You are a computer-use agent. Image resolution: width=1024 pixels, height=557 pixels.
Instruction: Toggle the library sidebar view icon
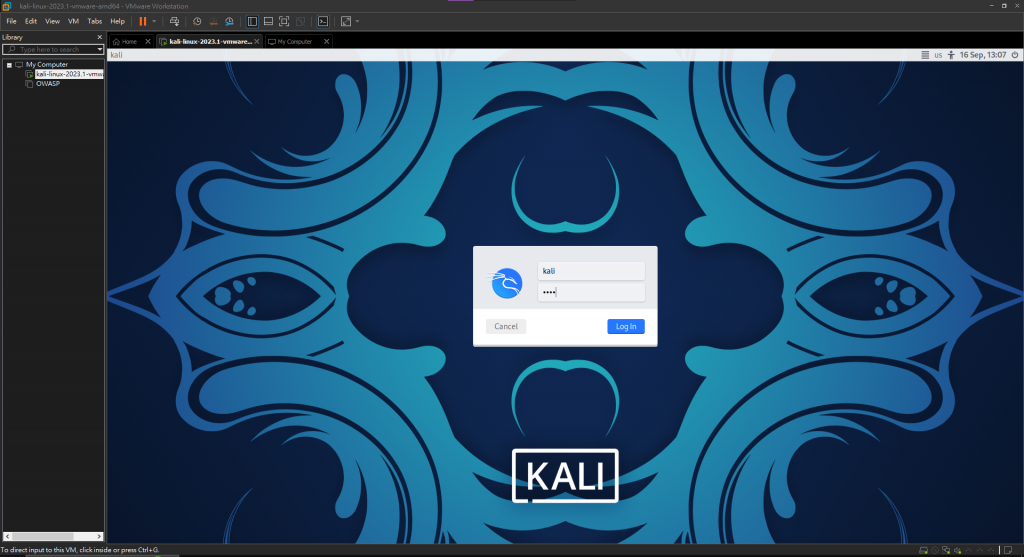[252, 21]
